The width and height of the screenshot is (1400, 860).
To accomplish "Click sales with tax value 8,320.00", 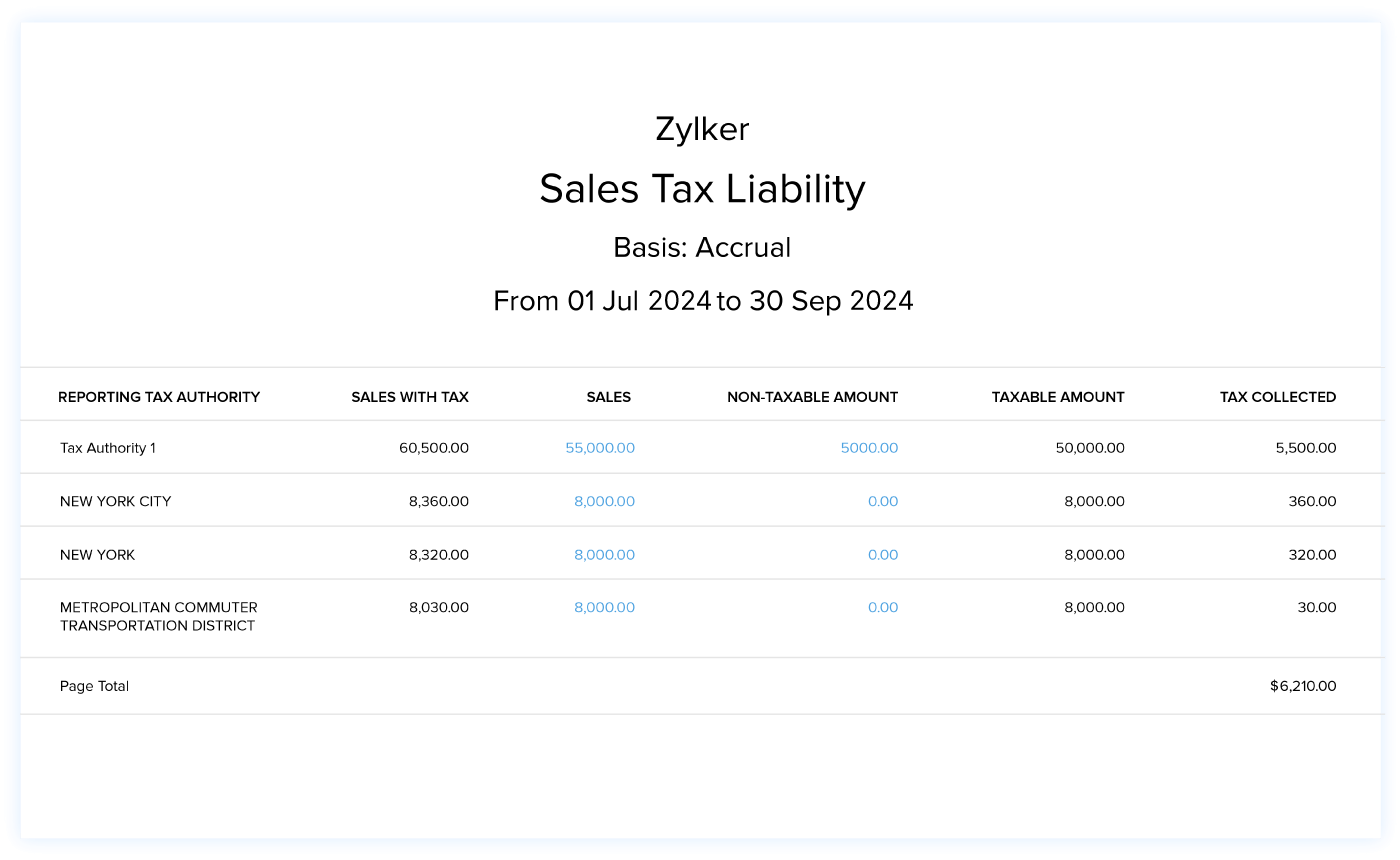I will (x=439, y=554).
